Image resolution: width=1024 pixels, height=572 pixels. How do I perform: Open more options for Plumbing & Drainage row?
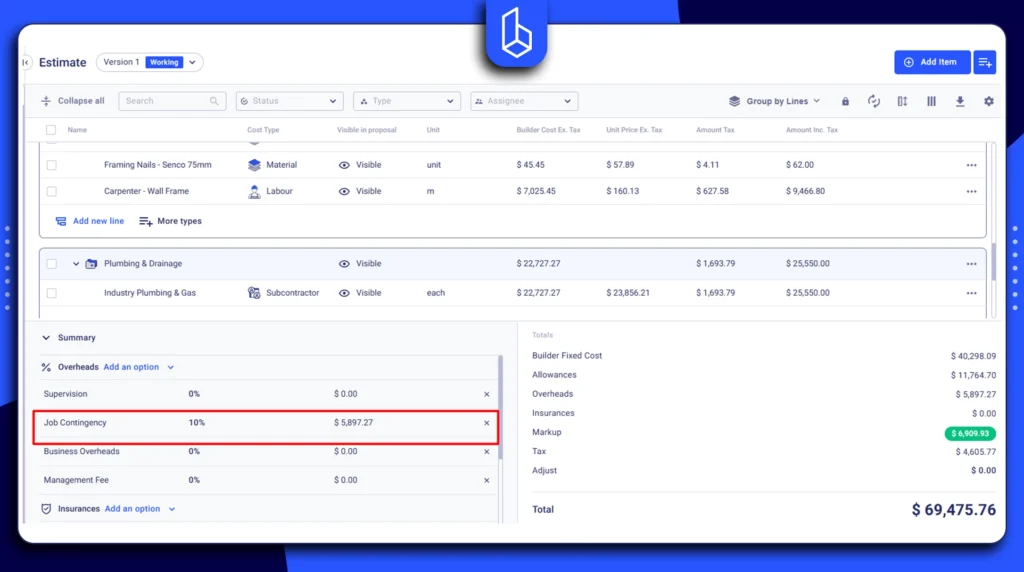971,264
